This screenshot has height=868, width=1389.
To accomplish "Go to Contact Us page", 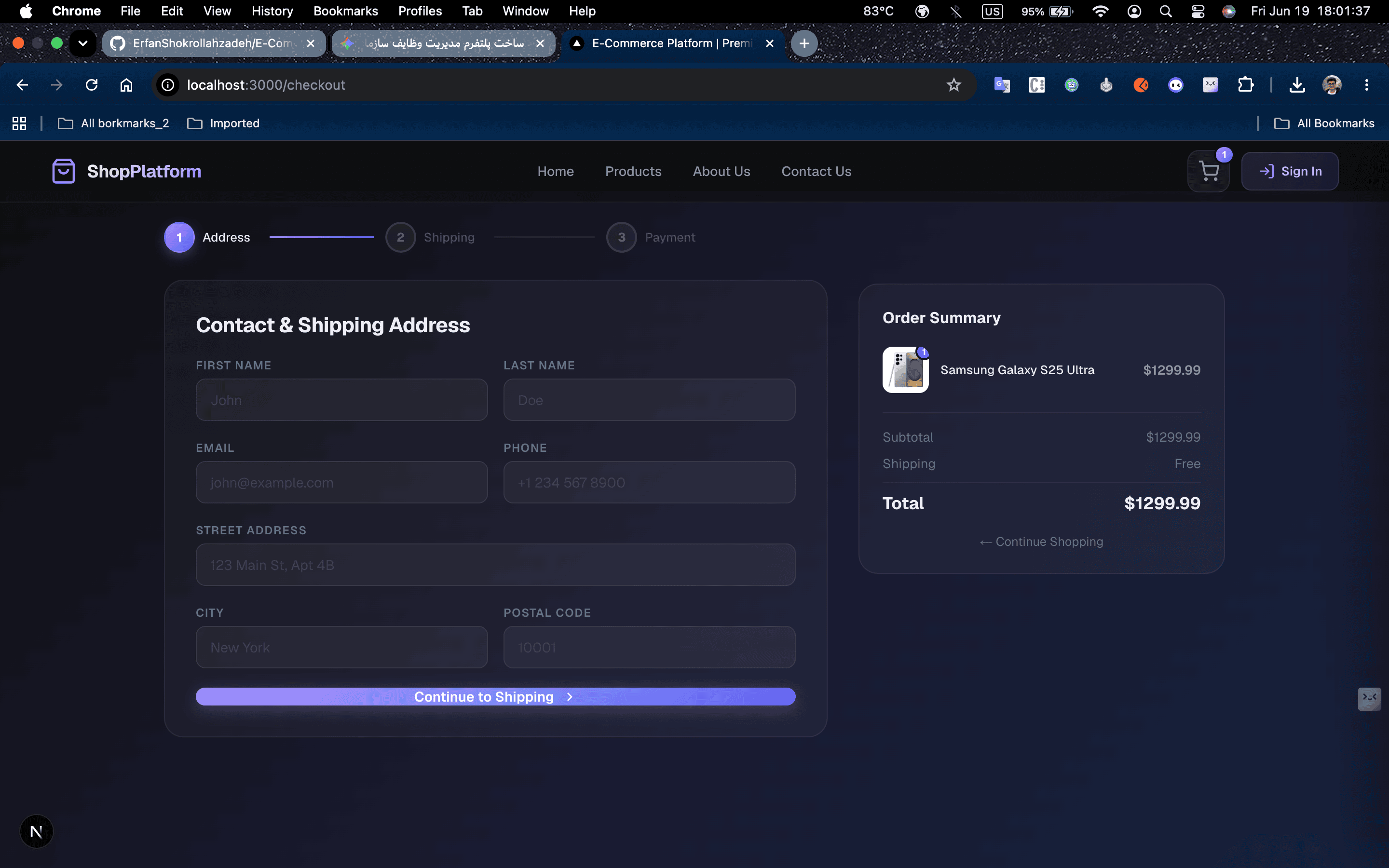I will pyautogui.click(x=816, y=171).
